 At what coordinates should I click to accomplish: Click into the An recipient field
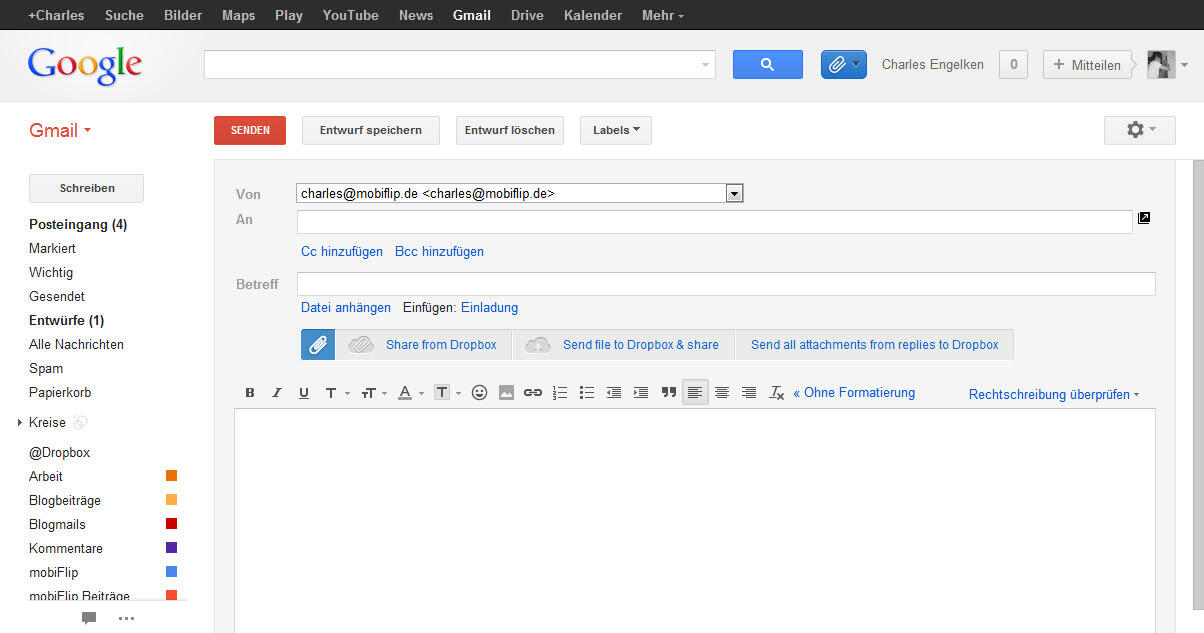click(x=715, y=221)
